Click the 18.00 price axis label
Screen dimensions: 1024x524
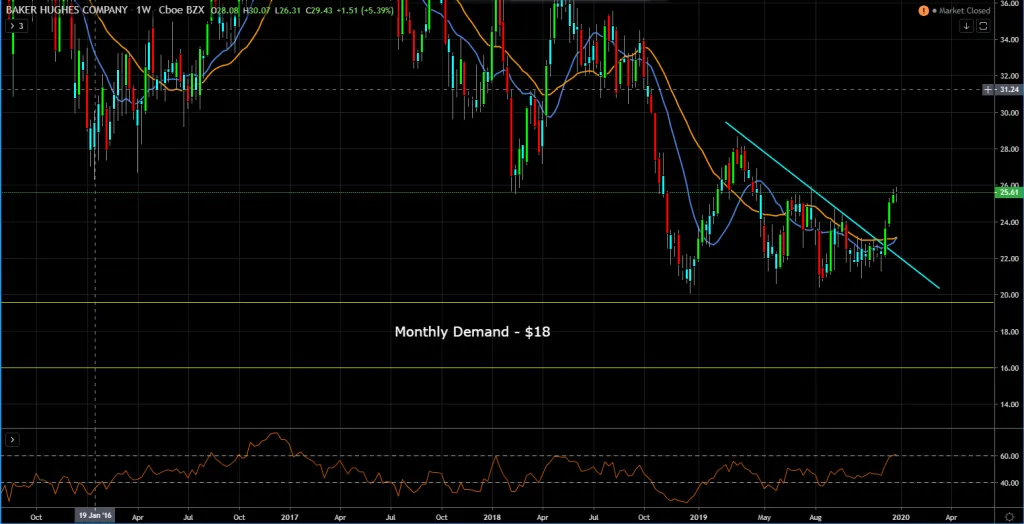(x=1010, y=331)
